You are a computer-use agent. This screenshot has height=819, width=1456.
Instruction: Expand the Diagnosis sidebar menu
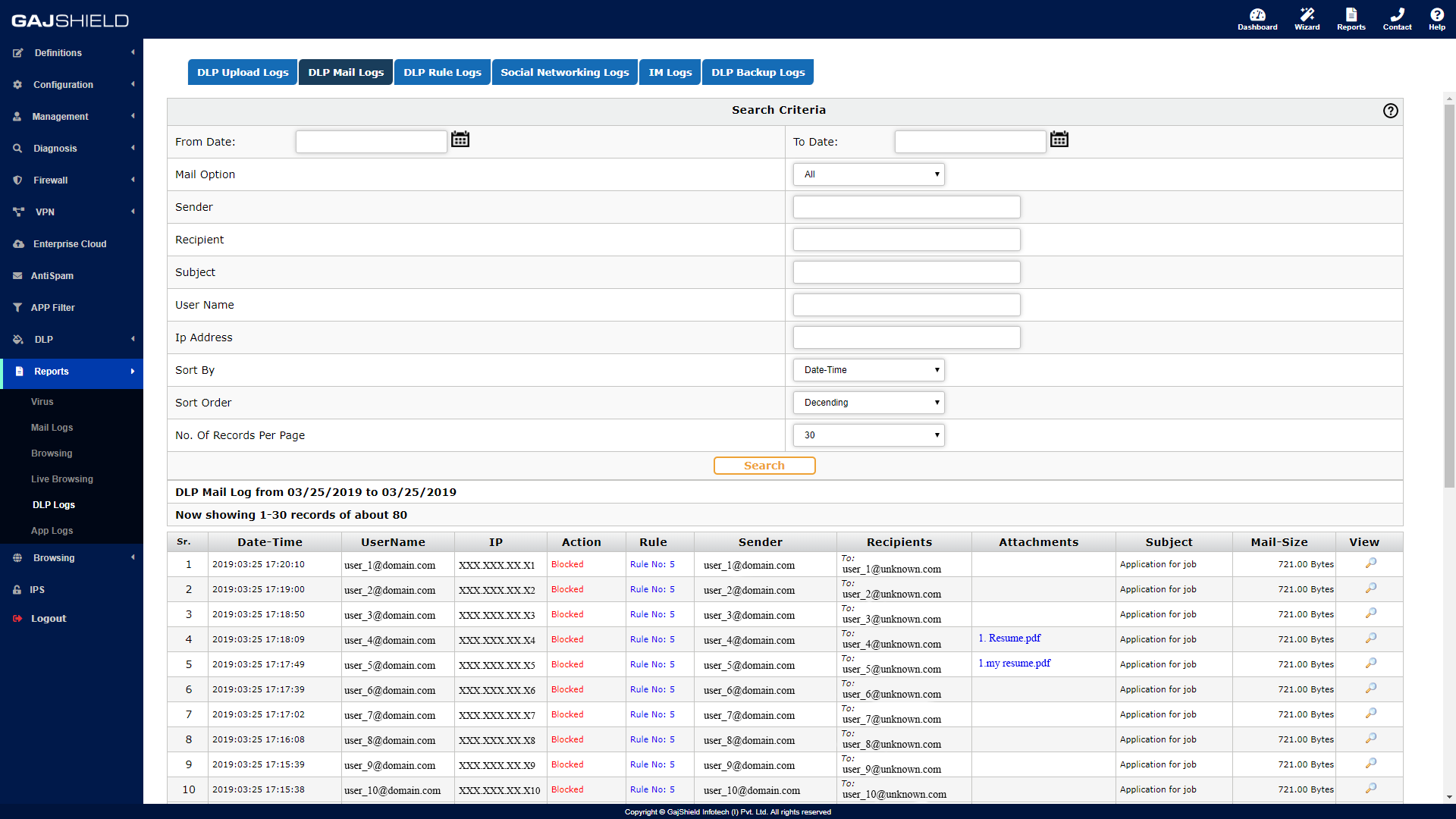pyautogui.click(x=71, y=149)
